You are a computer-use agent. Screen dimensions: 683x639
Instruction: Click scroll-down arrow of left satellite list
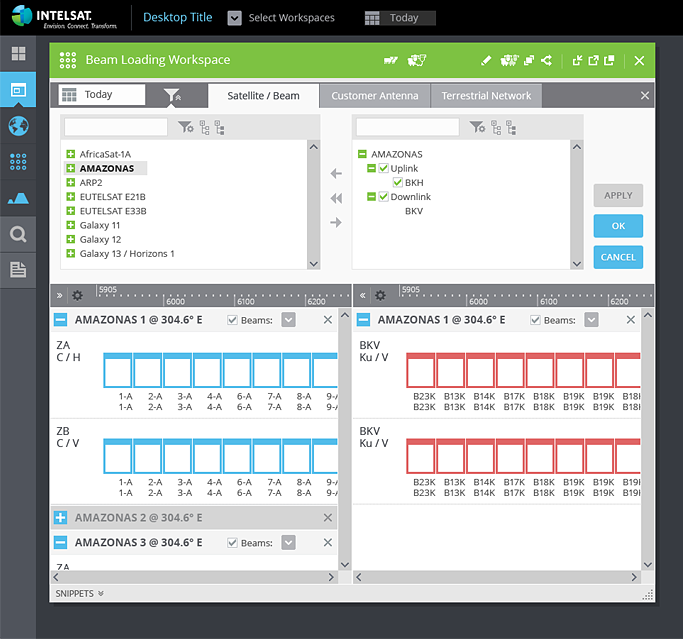(x=314, y=264)
